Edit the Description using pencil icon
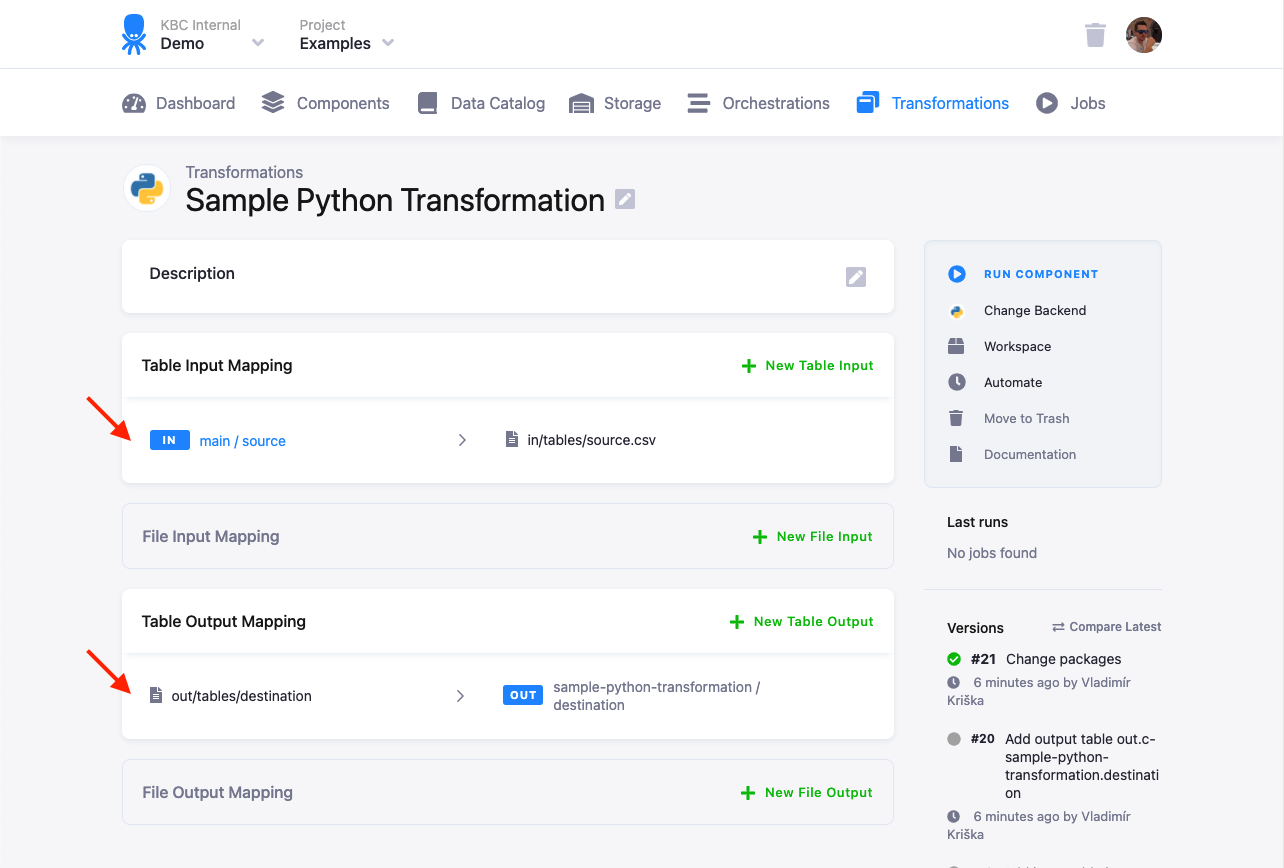The width and height of the screenshot is (1284, 868). pyautogui.click(x=856, y=277)
